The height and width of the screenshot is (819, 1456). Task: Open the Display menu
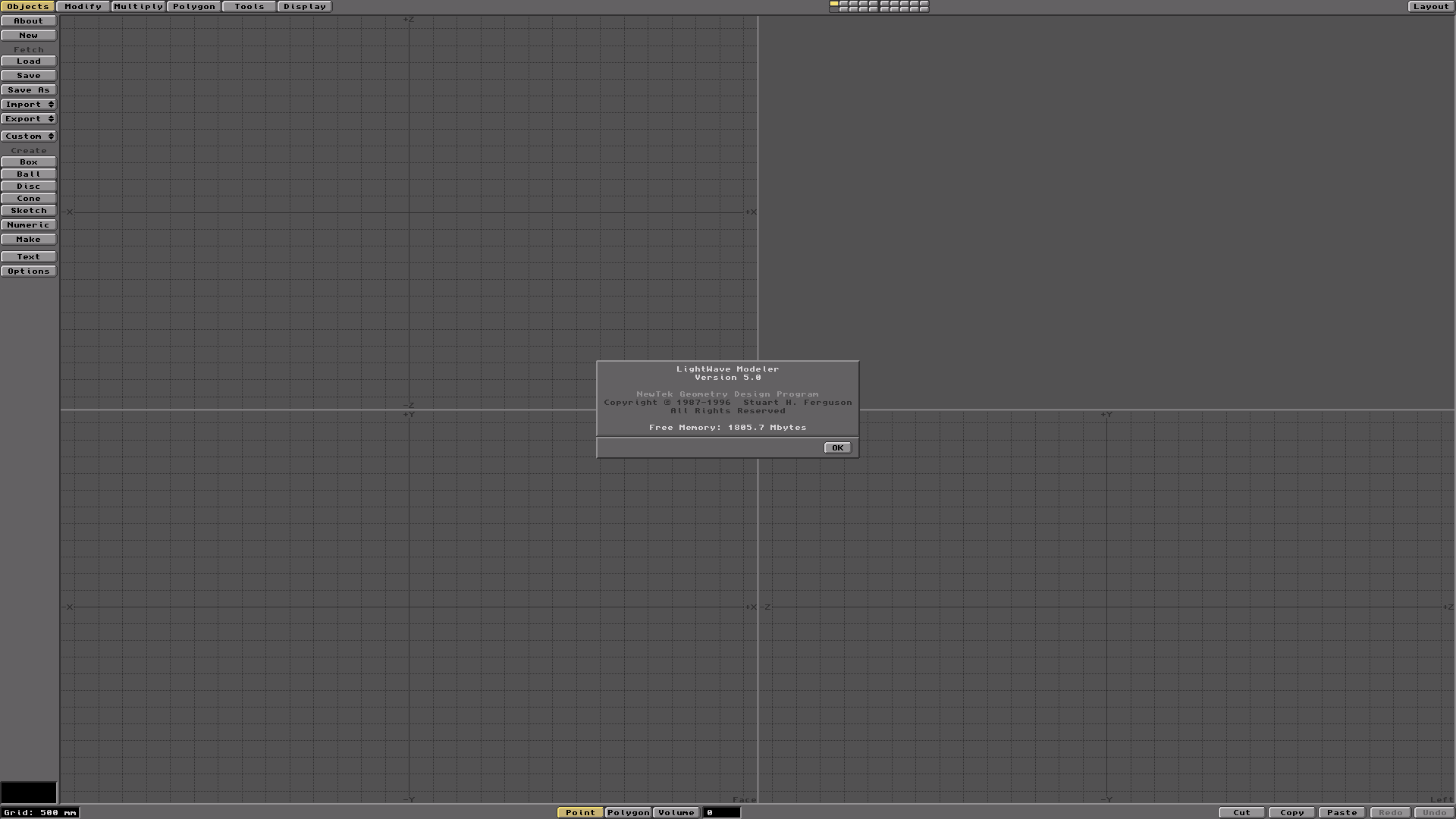click(304, 6)
